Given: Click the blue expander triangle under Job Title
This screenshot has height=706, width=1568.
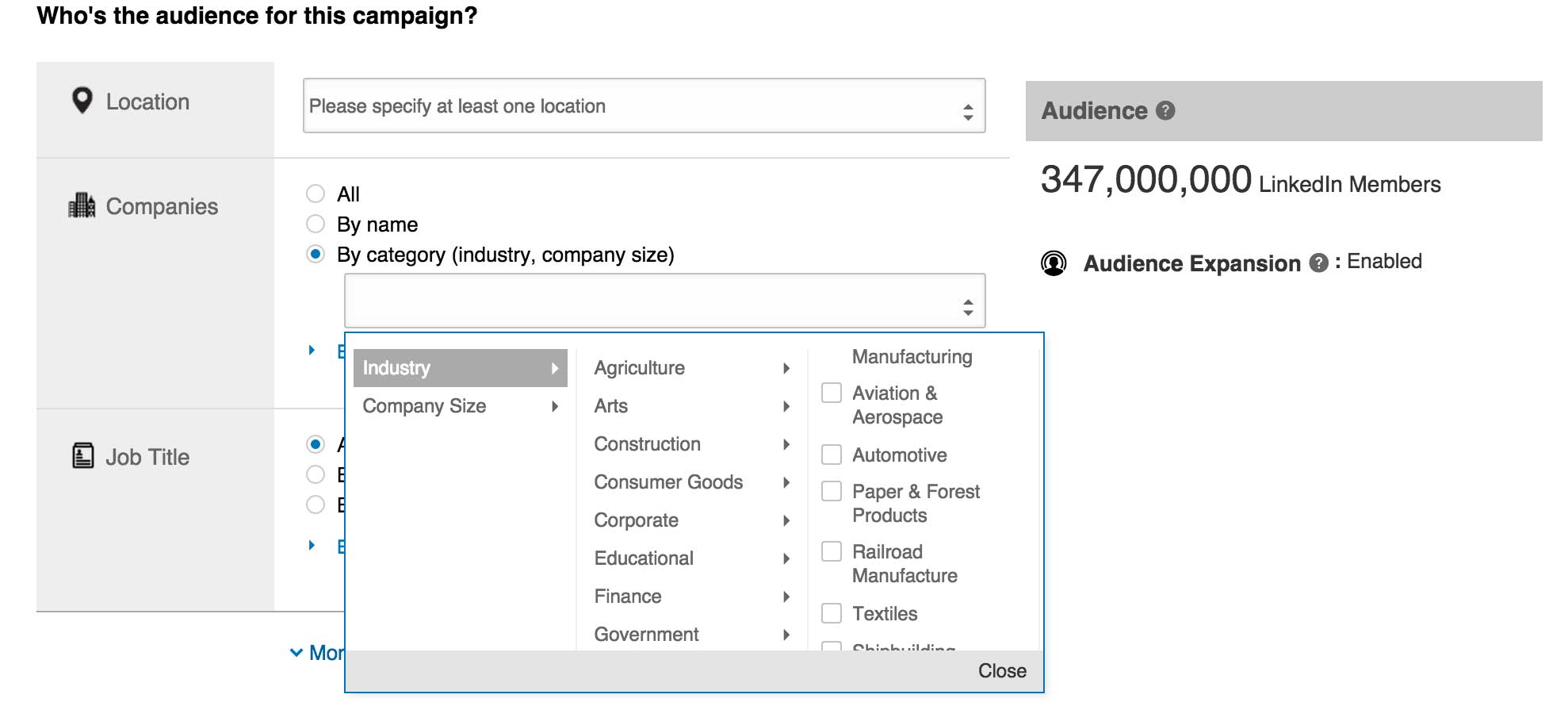Looking at the screenshot, I should 311,544.
